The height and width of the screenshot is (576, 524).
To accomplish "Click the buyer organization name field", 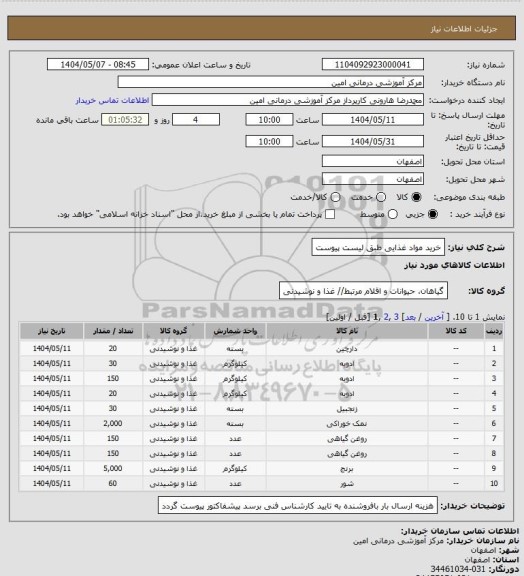I will pyautogui.click(x=270, y=82).
